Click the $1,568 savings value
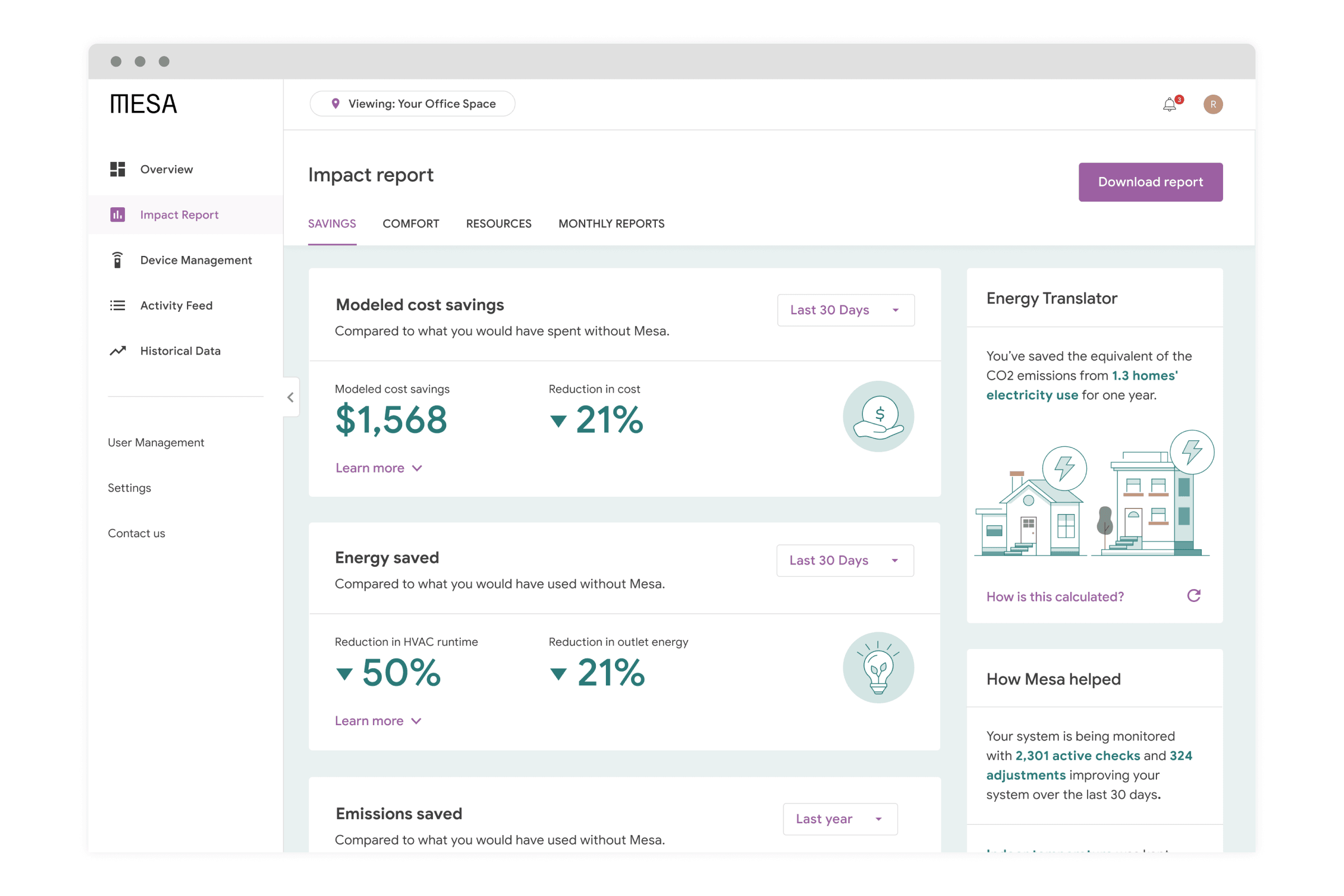 tap(391, 420)
